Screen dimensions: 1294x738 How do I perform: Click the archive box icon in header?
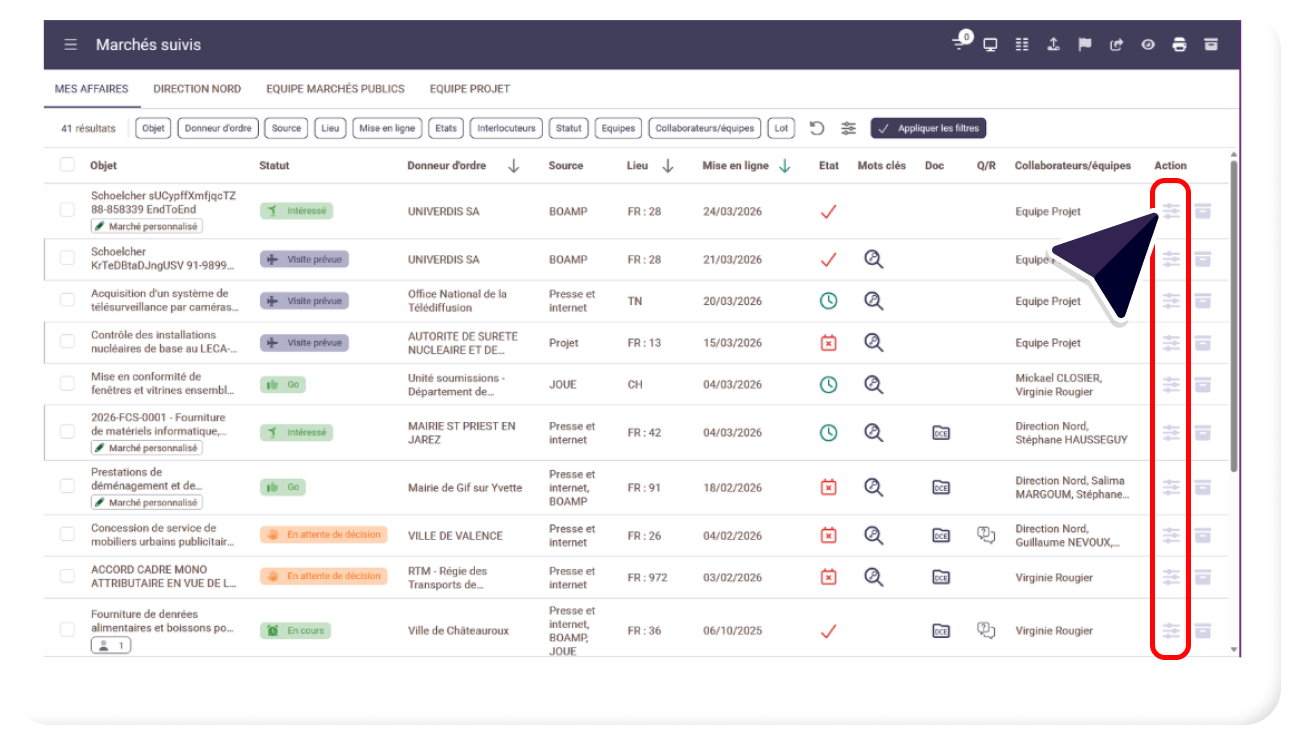click(x=1211, y=45)
